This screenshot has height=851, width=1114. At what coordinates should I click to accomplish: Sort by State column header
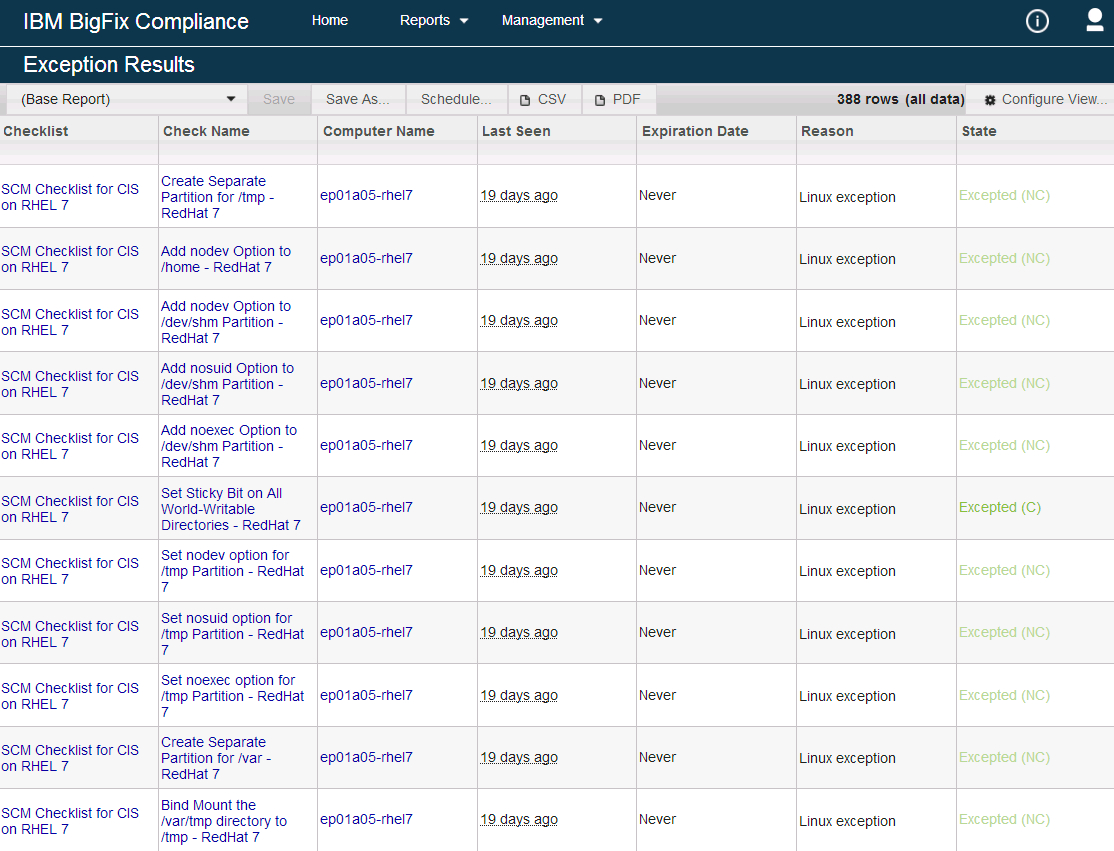pyautogui.click(x=979, y=131)
